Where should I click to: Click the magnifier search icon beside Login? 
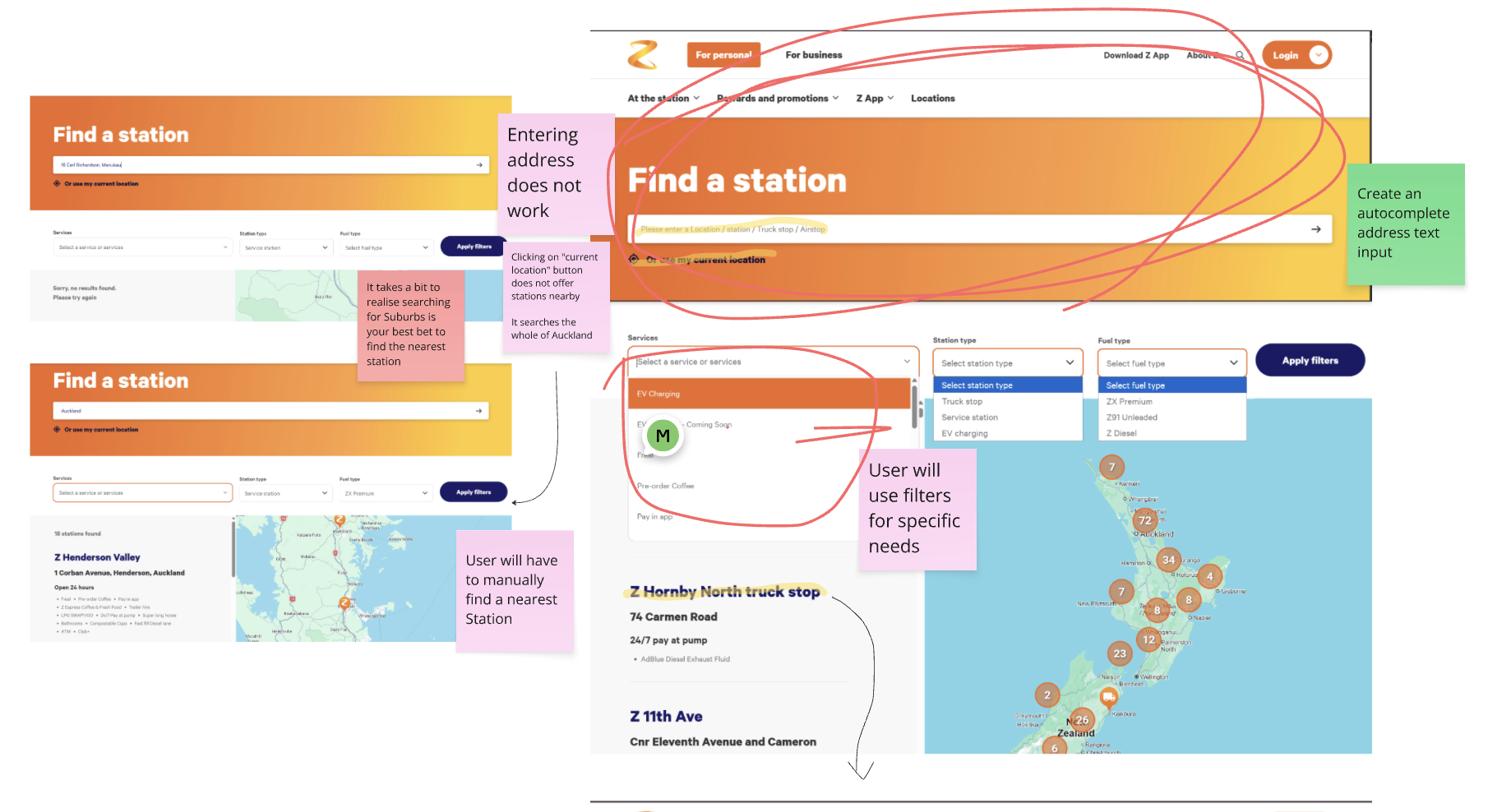1240,55
